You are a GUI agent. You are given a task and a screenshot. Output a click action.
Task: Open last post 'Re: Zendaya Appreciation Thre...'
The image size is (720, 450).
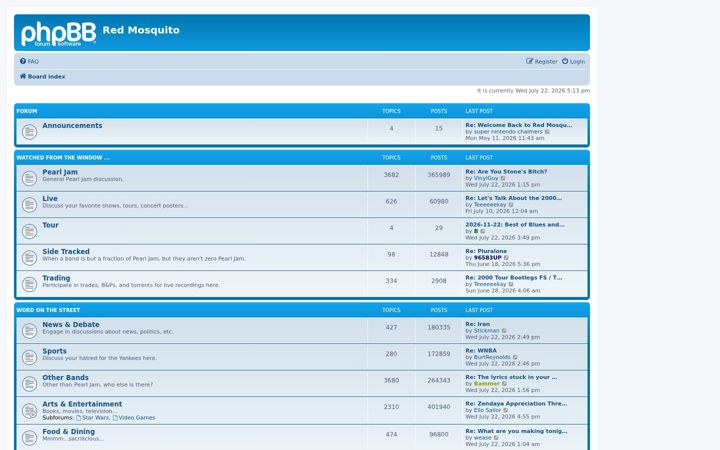click(516, 404)
